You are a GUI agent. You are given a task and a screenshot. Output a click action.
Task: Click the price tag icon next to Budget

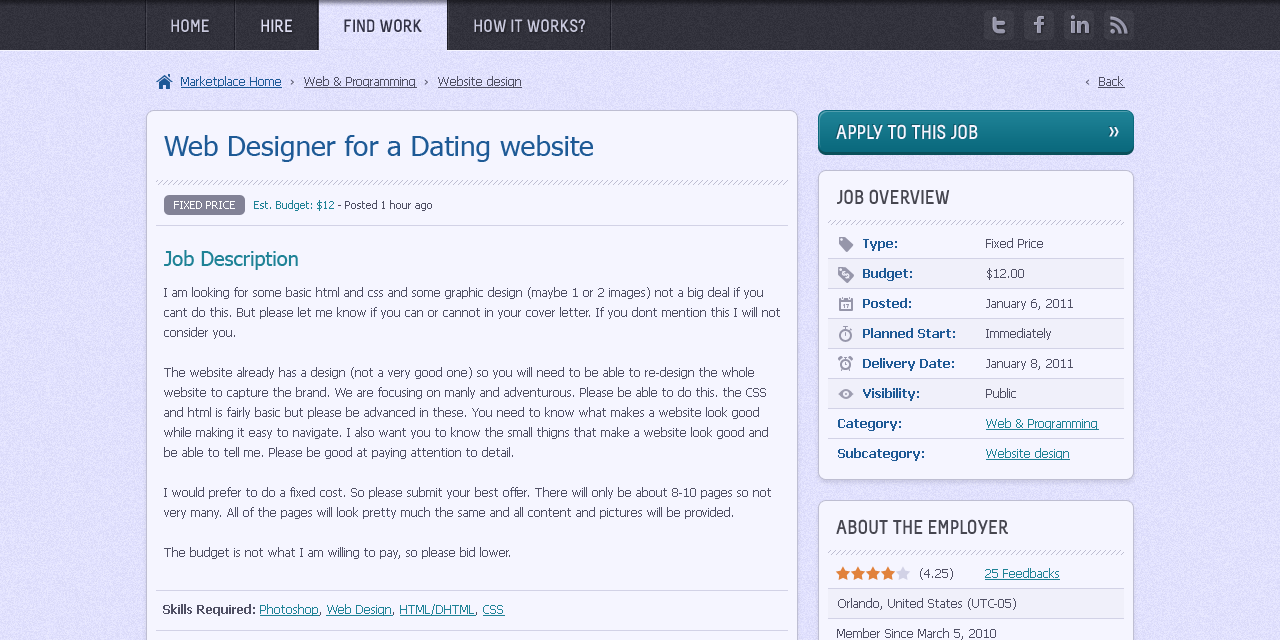click(845, 273)
